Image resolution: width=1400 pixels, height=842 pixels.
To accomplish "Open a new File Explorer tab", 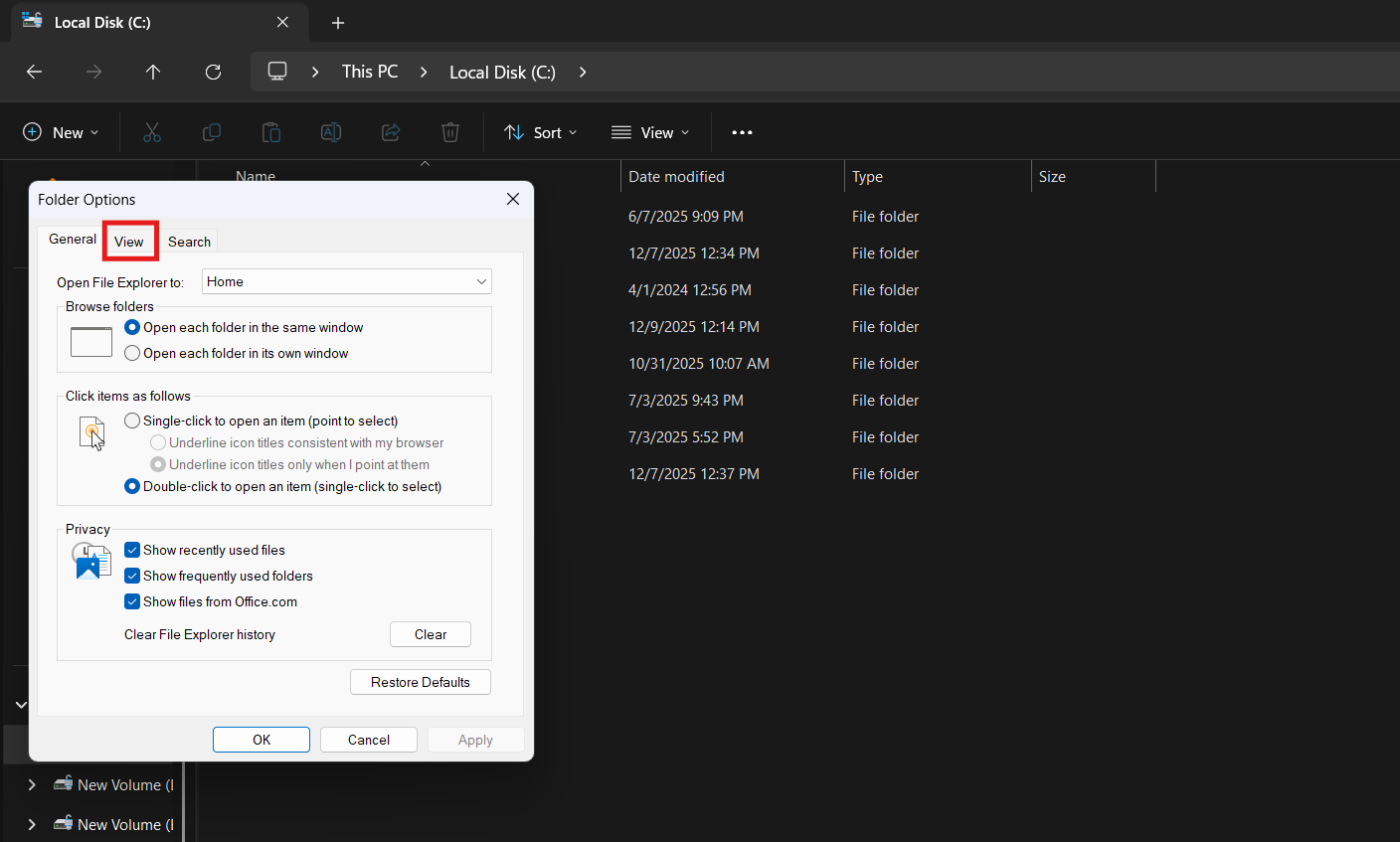I will (337, 22).
